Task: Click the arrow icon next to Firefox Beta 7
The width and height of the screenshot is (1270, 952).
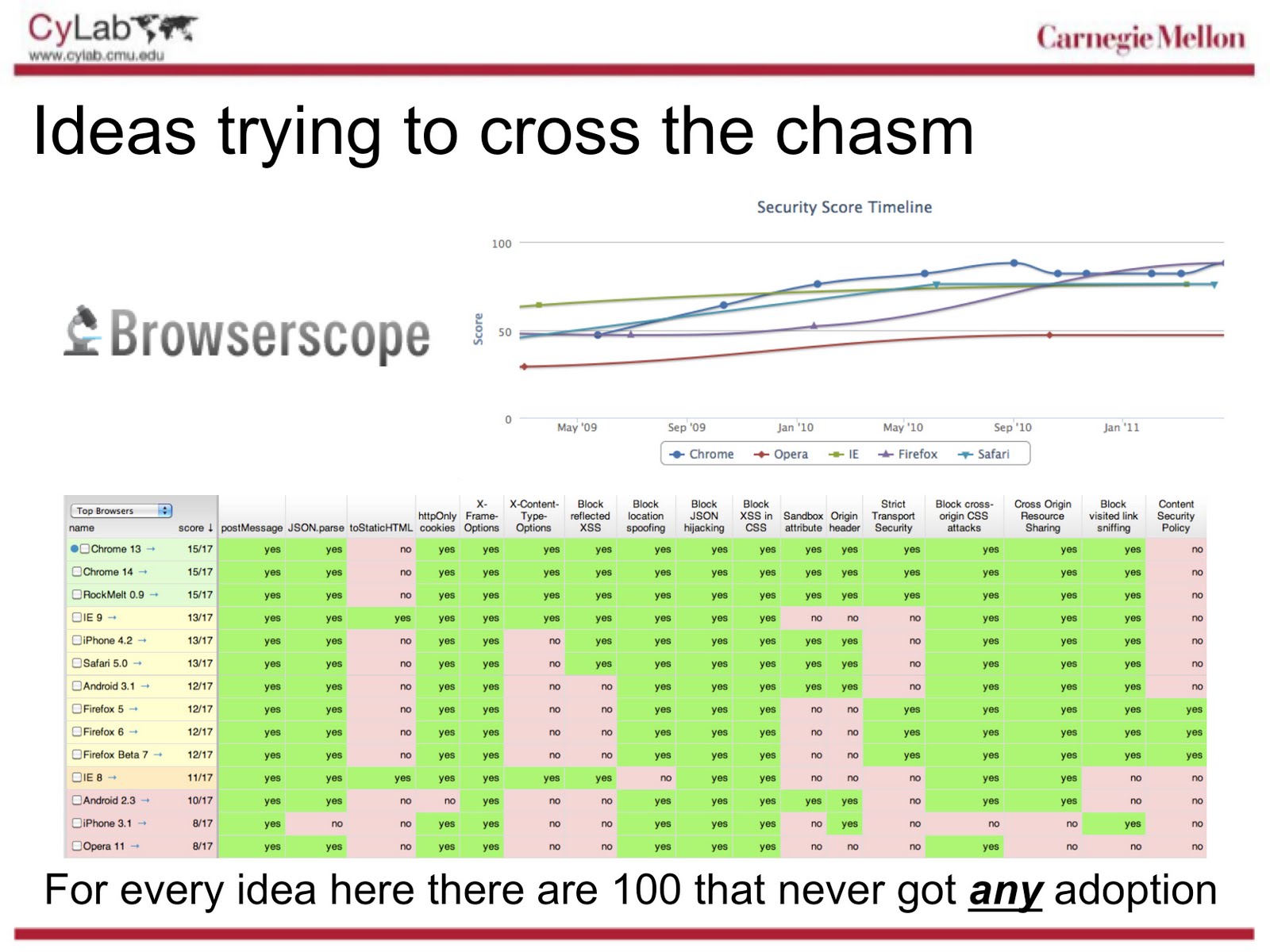Action: [x=158, y=755]
